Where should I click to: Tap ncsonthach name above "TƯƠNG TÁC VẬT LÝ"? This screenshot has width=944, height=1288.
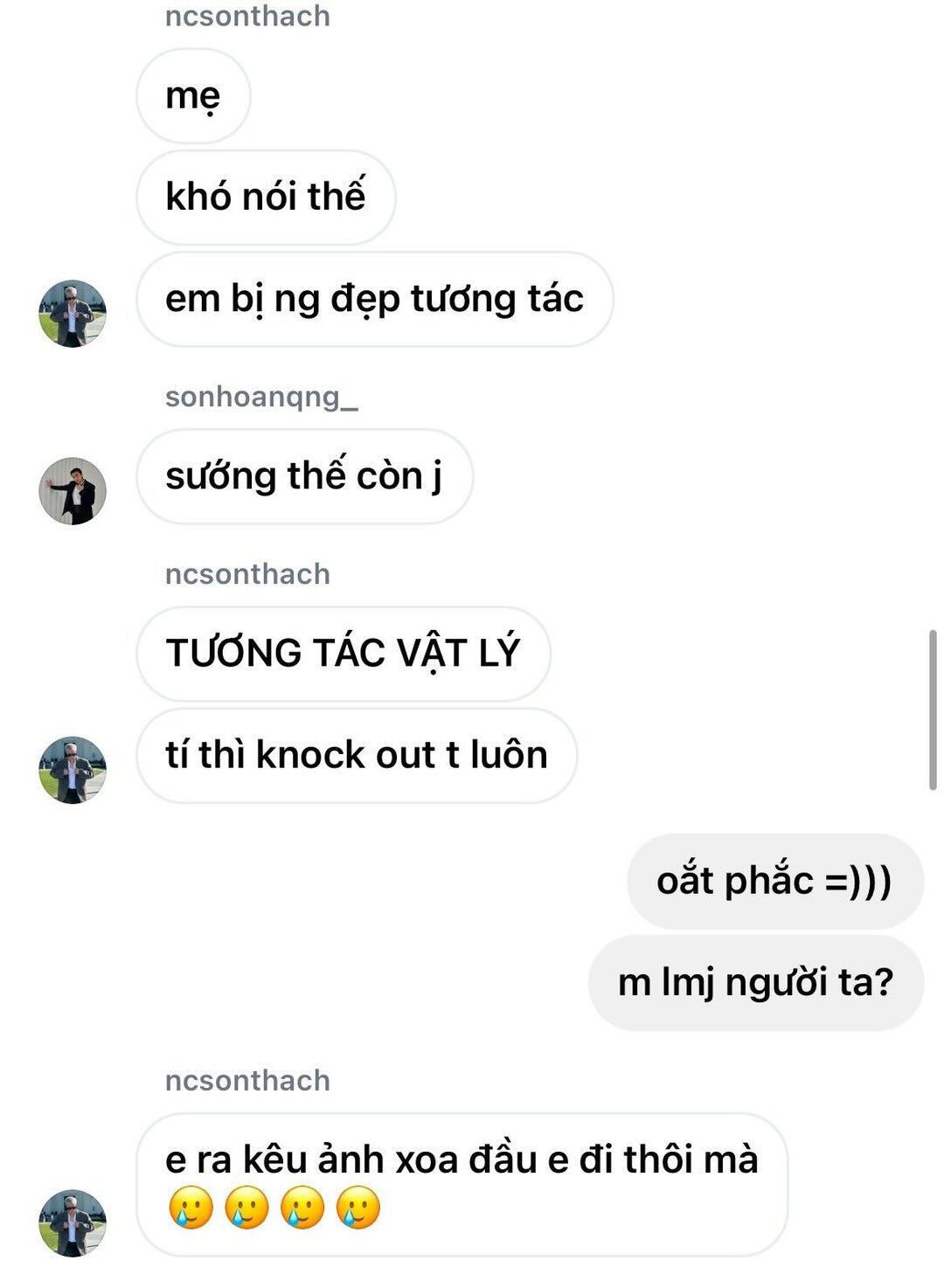pyautogui.click(x=247, y=574)
